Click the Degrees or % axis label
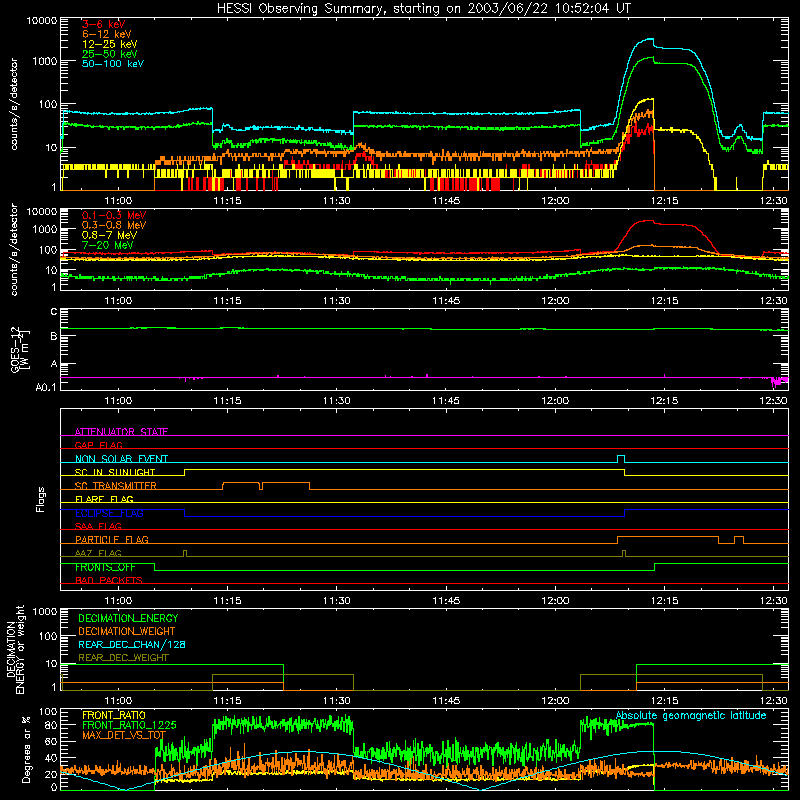This screenshot has height=800, width=800. 26,749
